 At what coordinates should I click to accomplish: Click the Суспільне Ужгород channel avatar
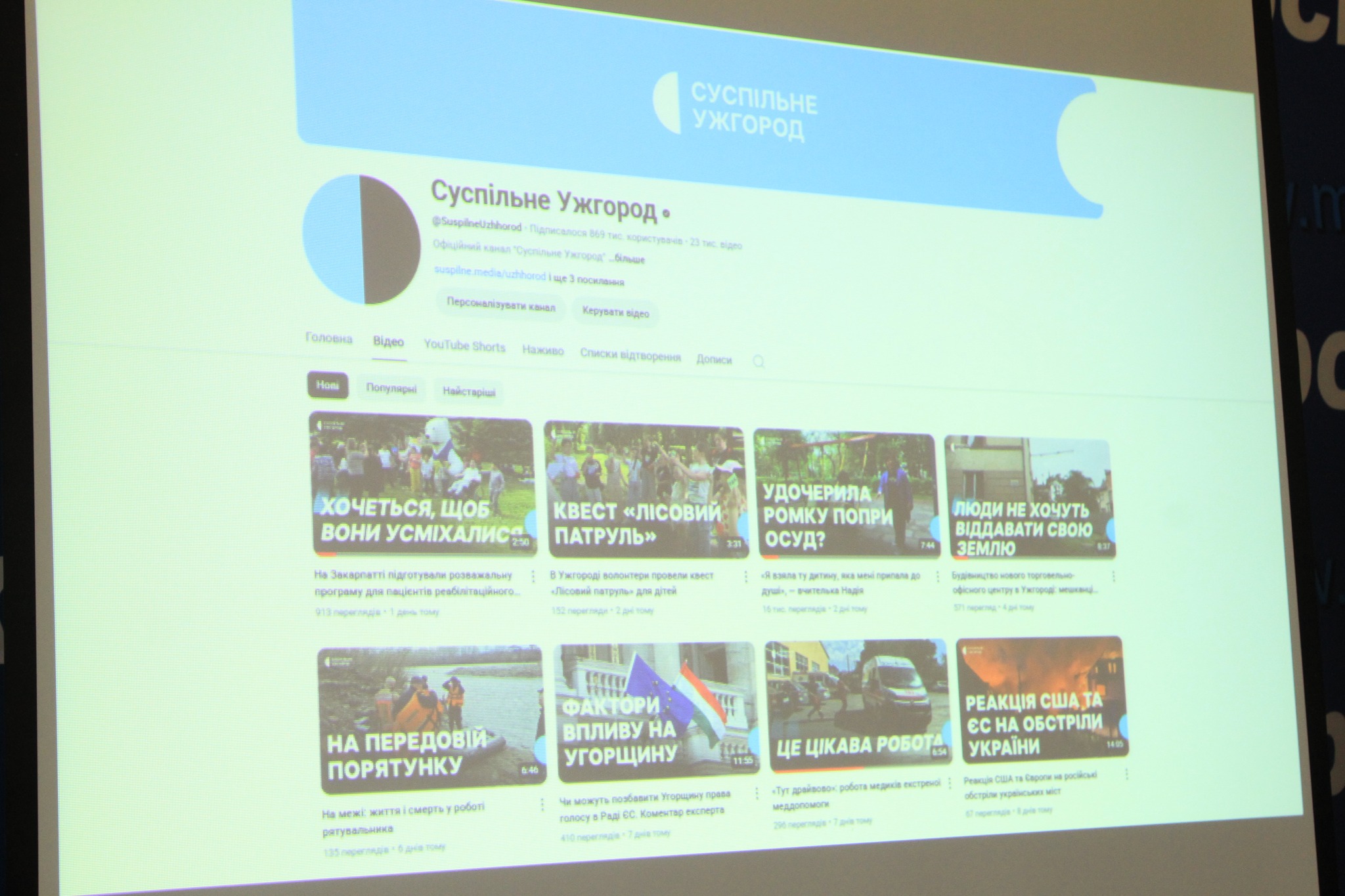[x=362, y=240]
